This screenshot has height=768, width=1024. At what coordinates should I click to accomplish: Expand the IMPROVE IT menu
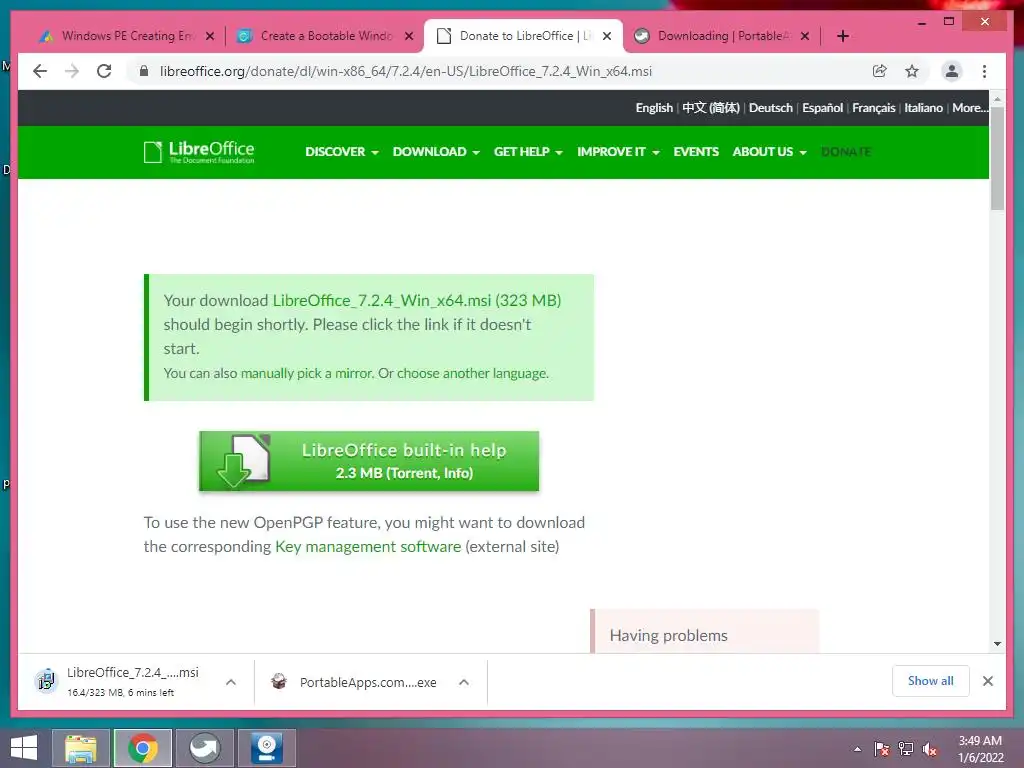pyautogui.click(x=618, y=152)
